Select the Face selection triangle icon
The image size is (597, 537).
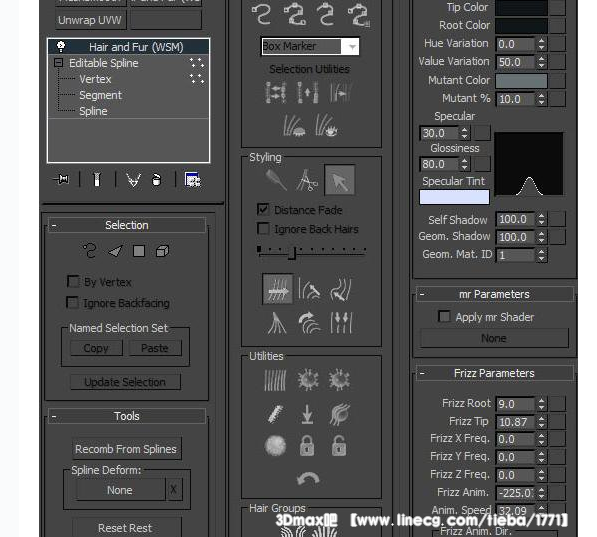tap(115, 251)
